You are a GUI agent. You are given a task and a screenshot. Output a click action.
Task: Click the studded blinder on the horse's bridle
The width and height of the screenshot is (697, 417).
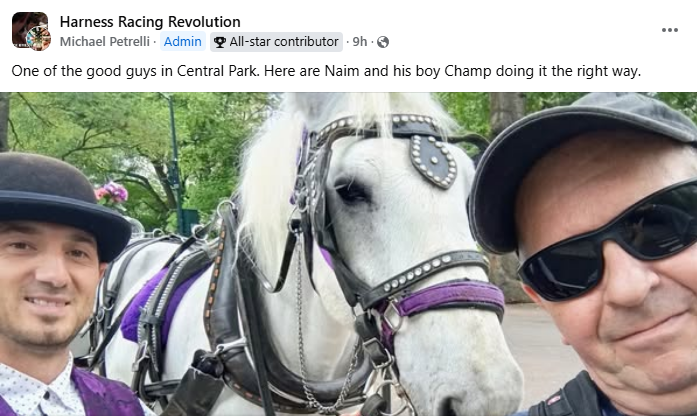point(433,161)
